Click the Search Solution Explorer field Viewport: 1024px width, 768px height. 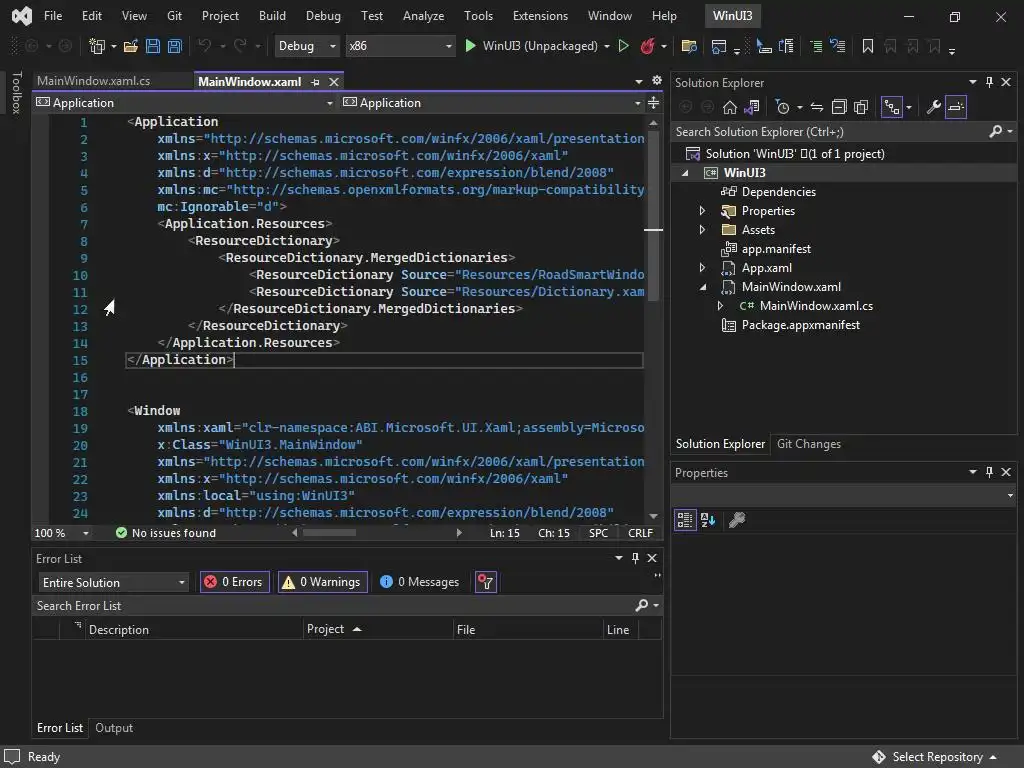click(831, 132)
